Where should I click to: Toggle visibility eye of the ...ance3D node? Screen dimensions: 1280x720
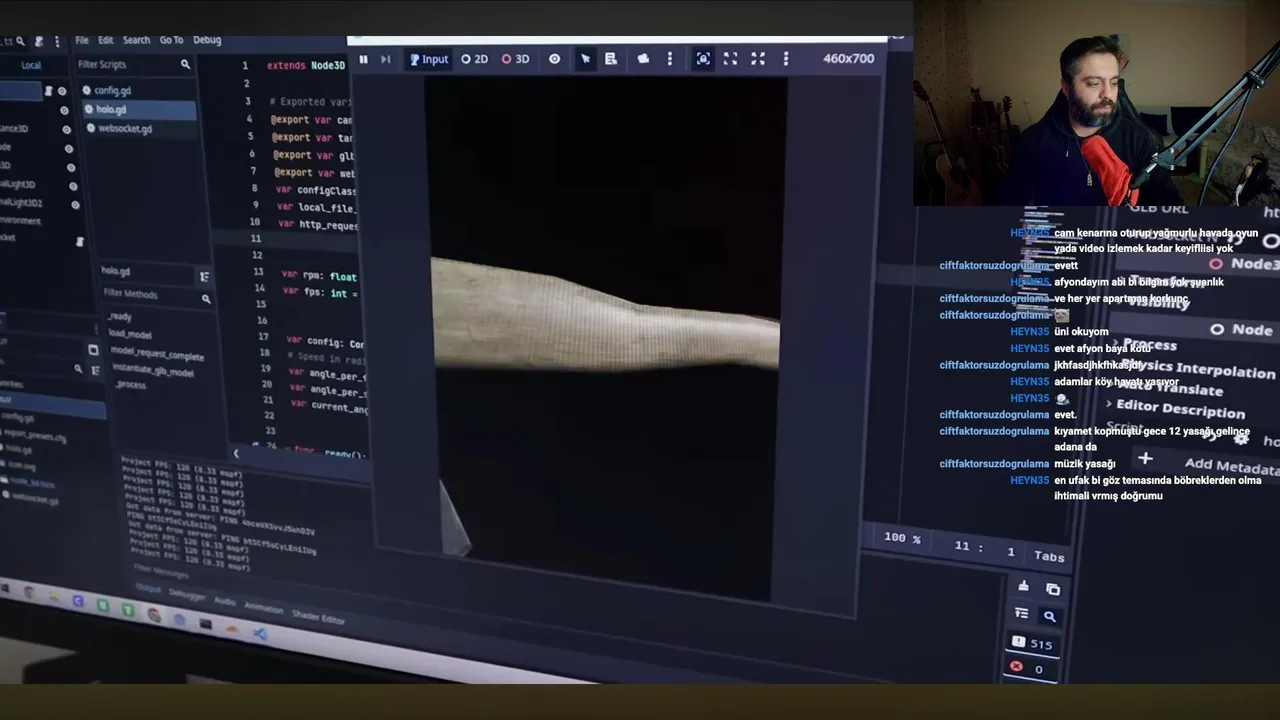pyautogui.click(x=66, y=129)
